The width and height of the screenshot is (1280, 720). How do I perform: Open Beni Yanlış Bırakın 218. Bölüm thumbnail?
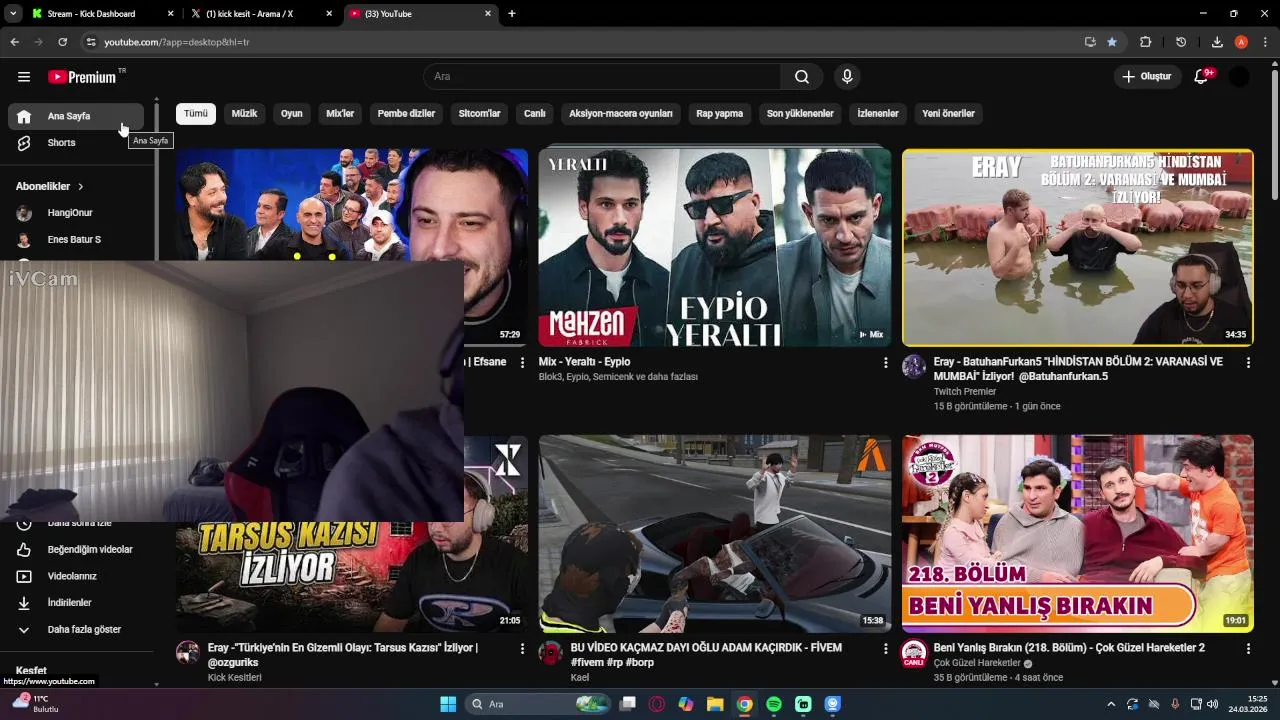[x=1077, y=533]
